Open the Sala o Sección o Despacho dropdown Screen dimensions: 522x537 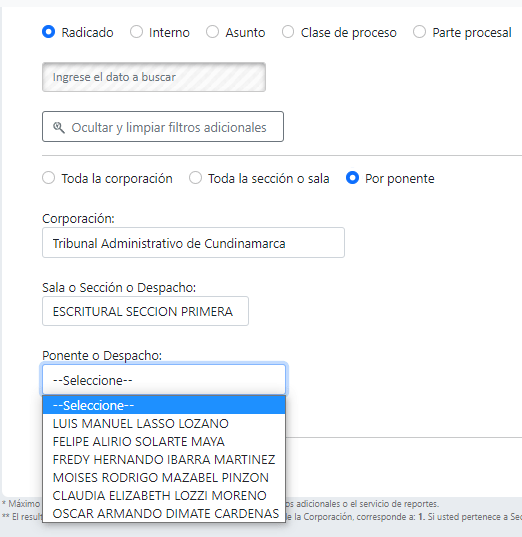[145, 311]
